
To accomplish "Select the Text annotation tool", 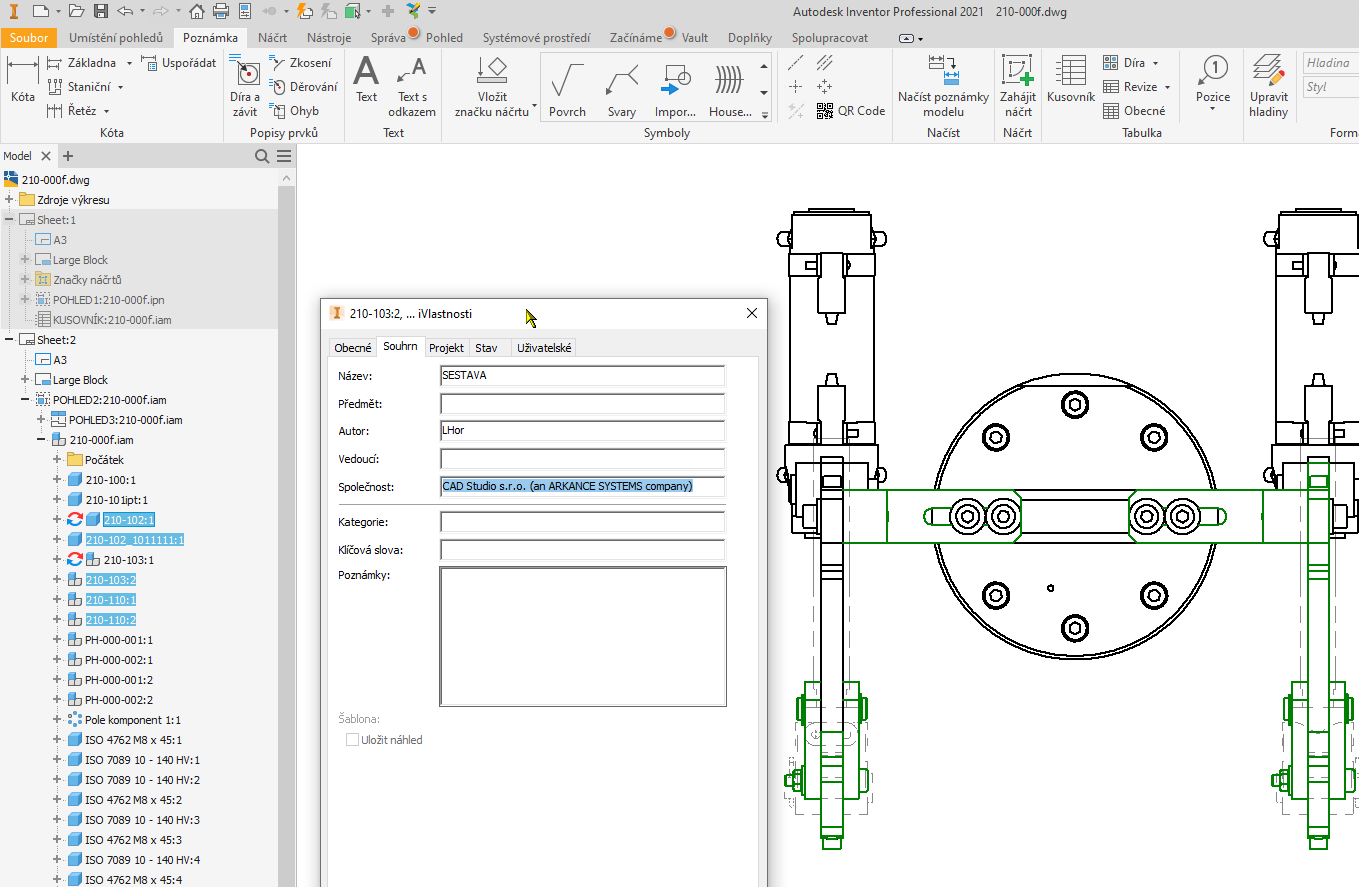I will point(365,86).
